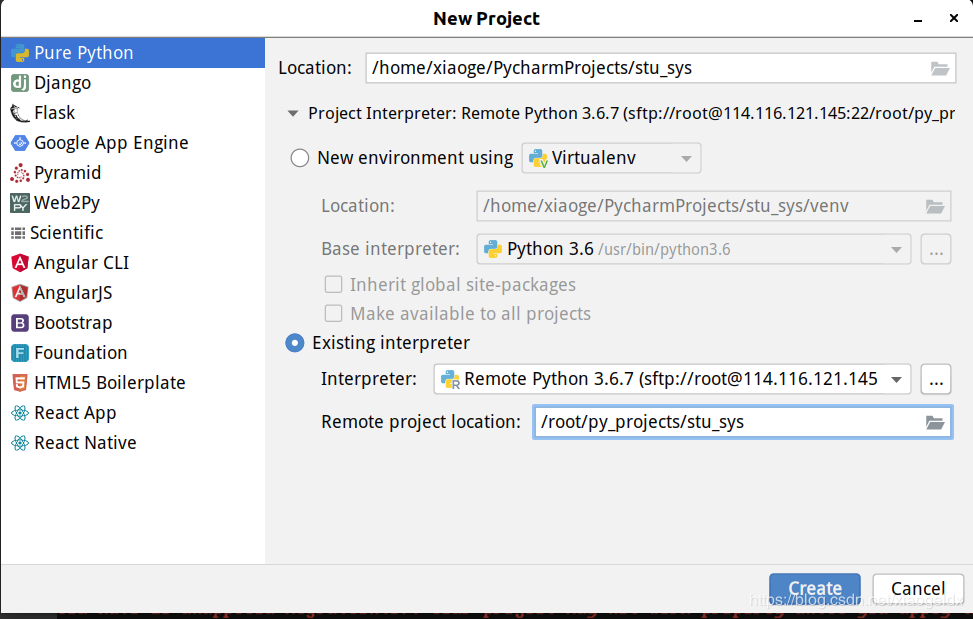Select Web2Py project type
This screenshot has height=619, width=973.
coord(133,203)
